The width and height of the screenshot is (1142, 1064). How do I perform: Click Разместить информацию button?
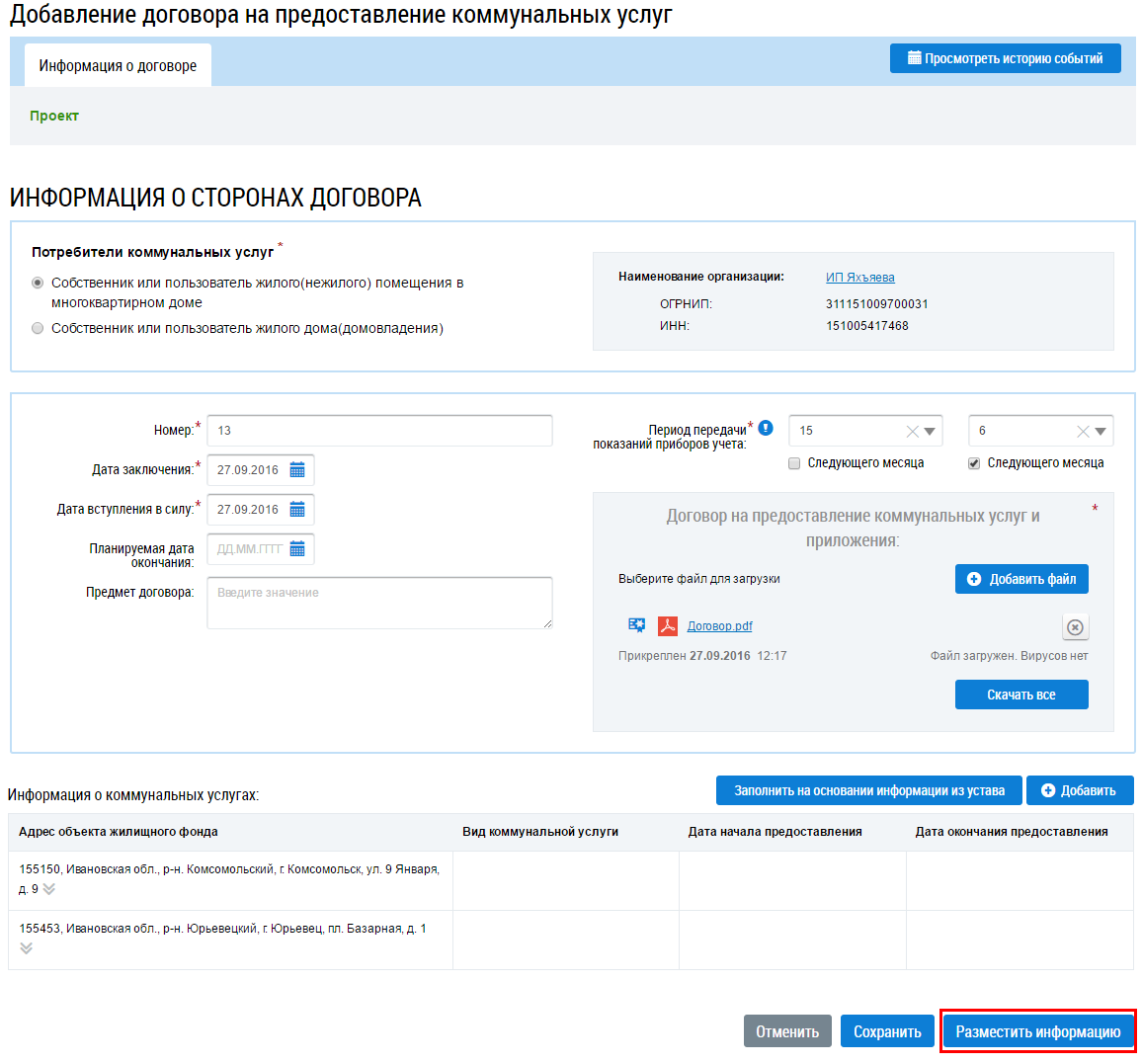[x=1037, y=1031]
